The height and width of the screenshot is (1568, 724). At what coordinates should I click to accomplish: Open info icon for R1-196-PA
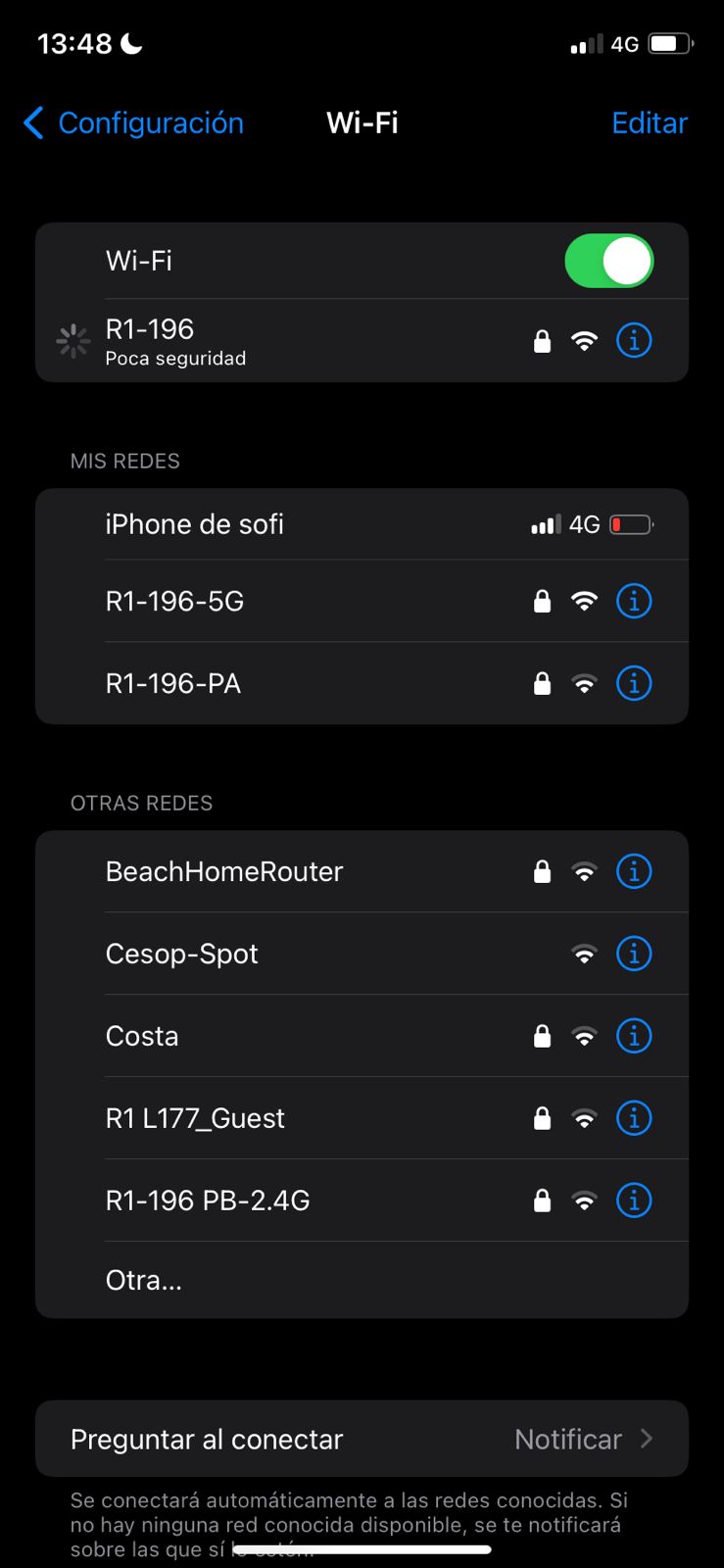point(634,683)
